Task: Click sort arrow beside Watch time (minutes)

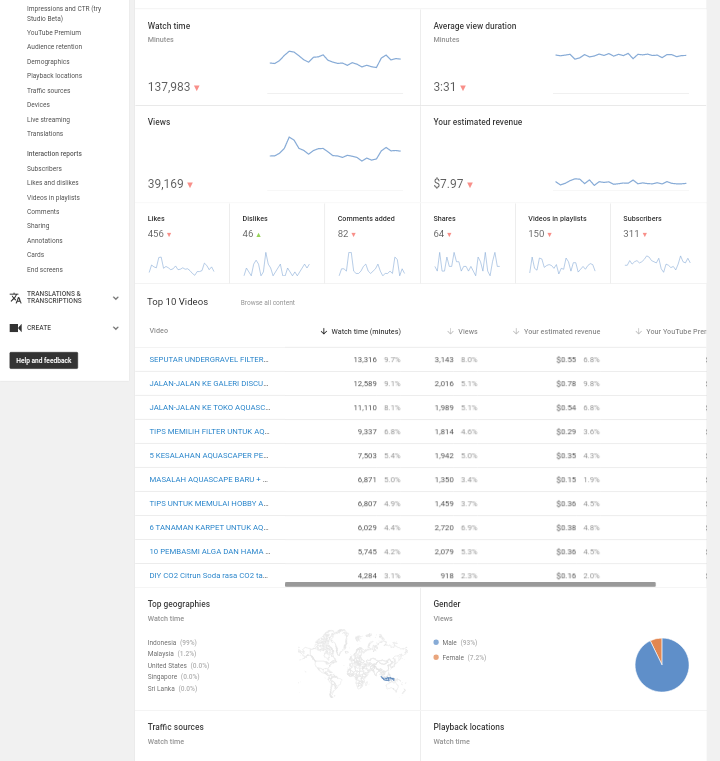Action: pos(323,331)
